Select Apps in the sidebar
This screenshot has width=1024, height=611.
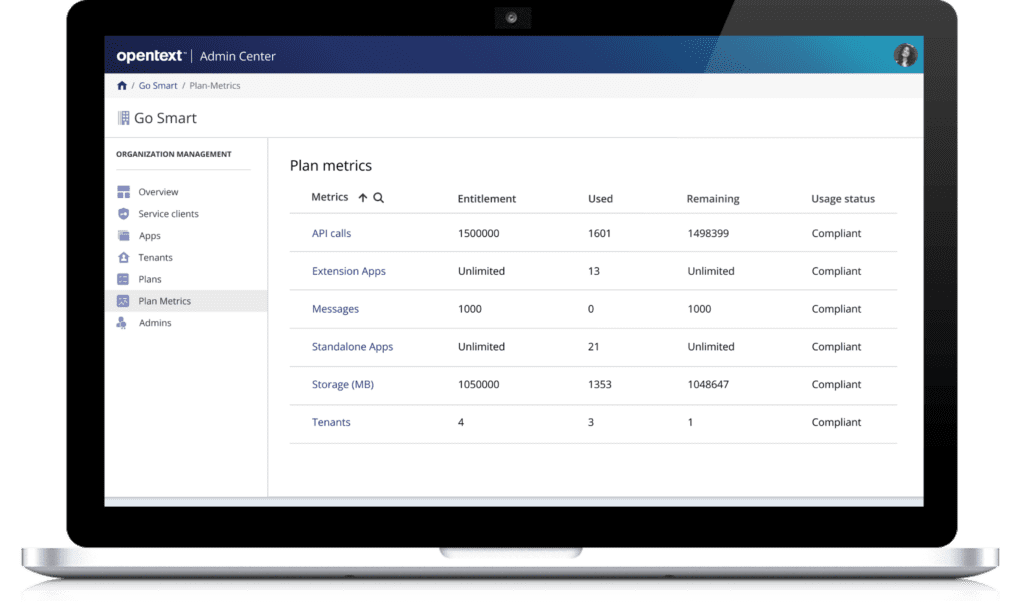(150, 236)
